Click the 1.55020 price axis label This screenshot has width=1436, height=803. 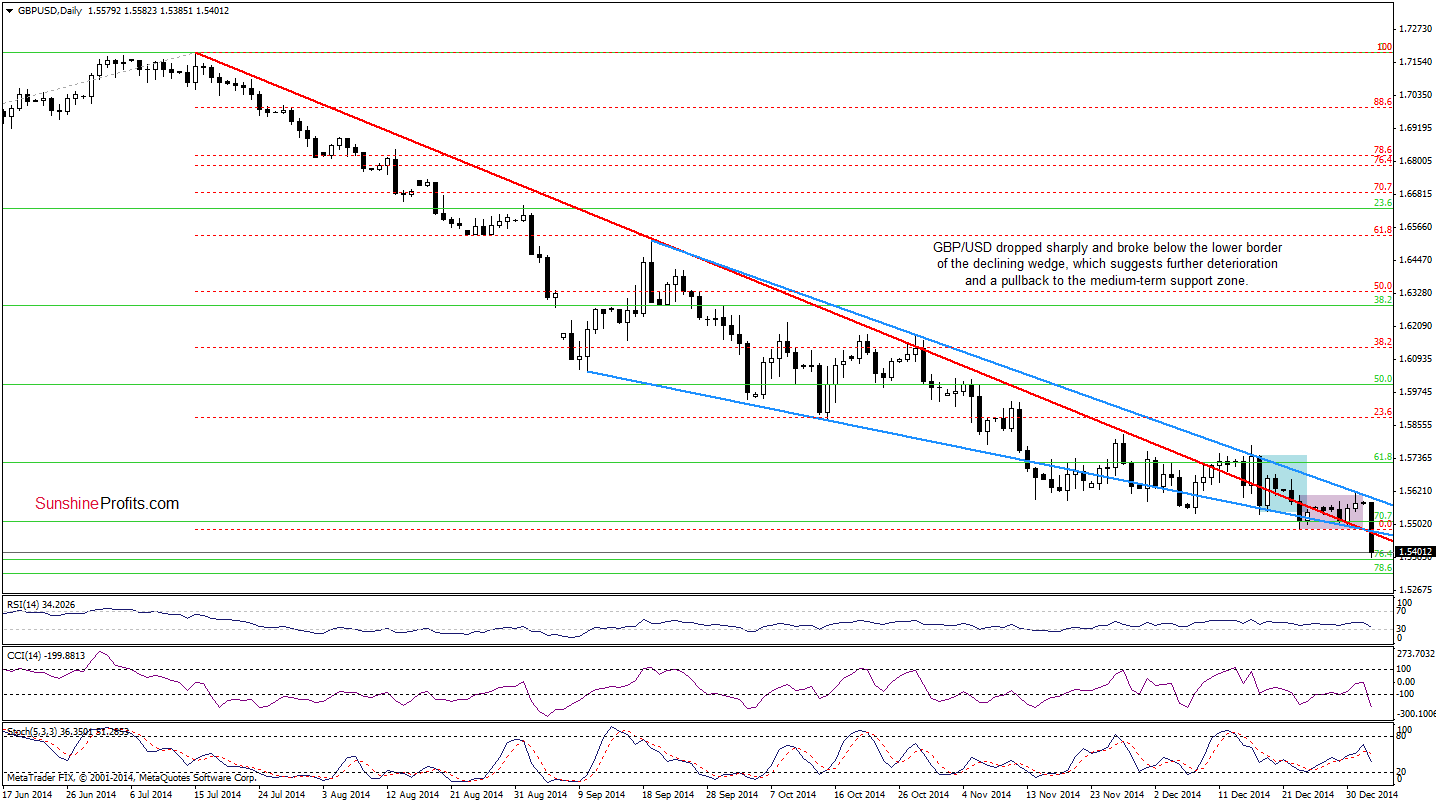(x=1414, y=524)
